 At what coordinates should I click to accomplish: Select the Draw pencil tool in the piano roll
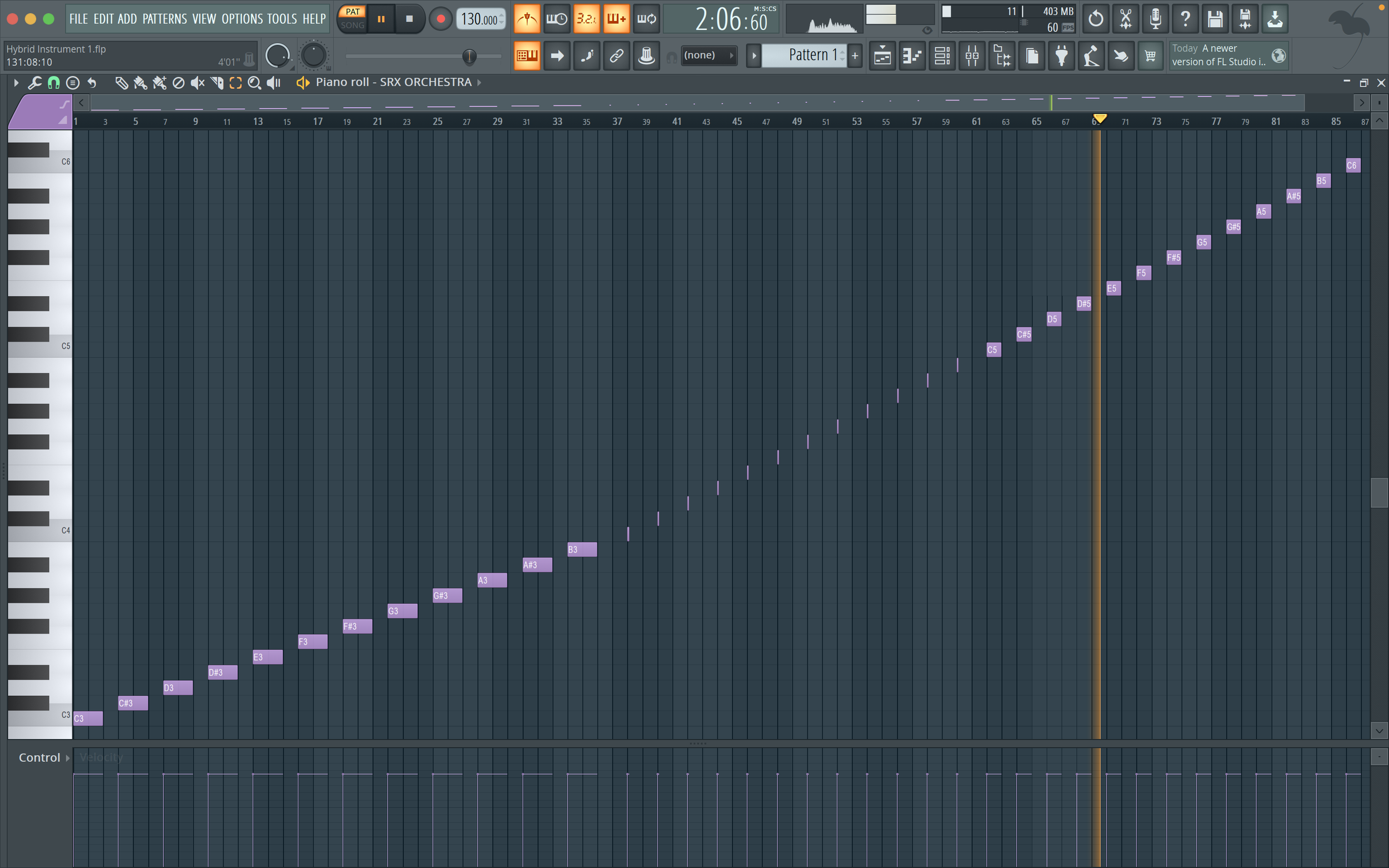point(121,83)
